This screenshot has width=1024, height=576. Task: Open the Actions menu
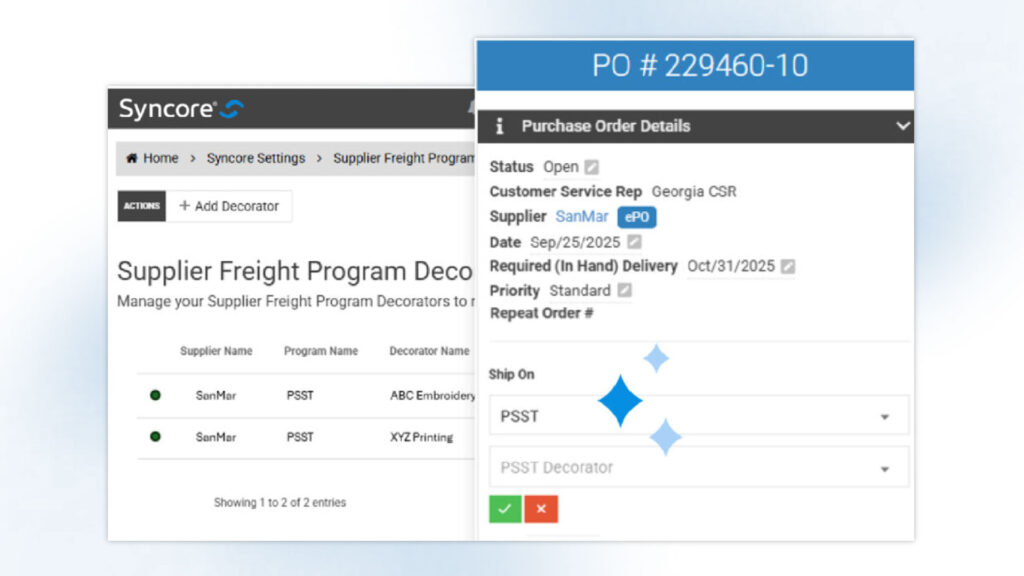(x=141, y=206)
